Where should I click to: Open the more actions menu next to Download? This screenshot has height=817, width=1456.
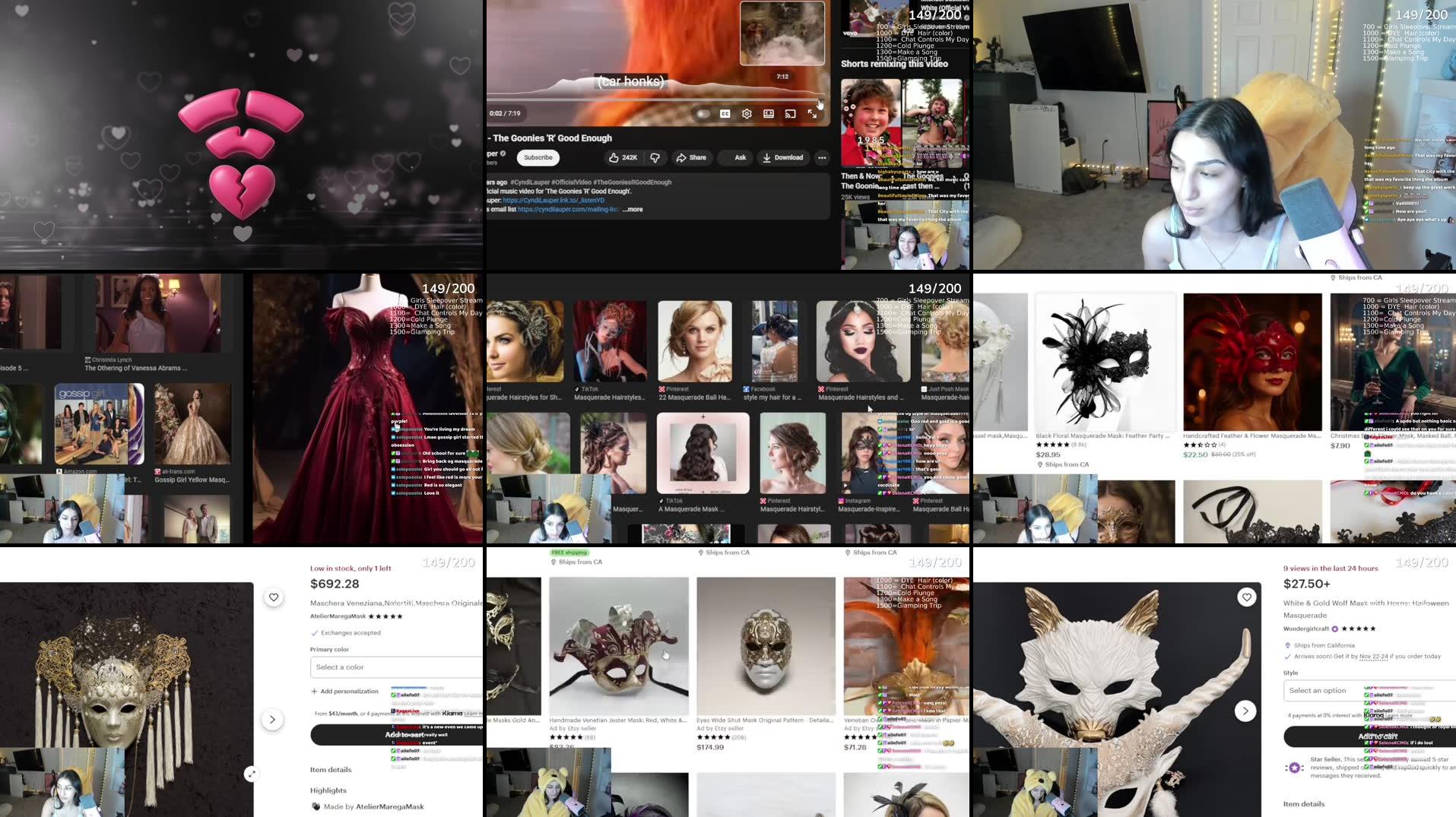tap(822, 157)
